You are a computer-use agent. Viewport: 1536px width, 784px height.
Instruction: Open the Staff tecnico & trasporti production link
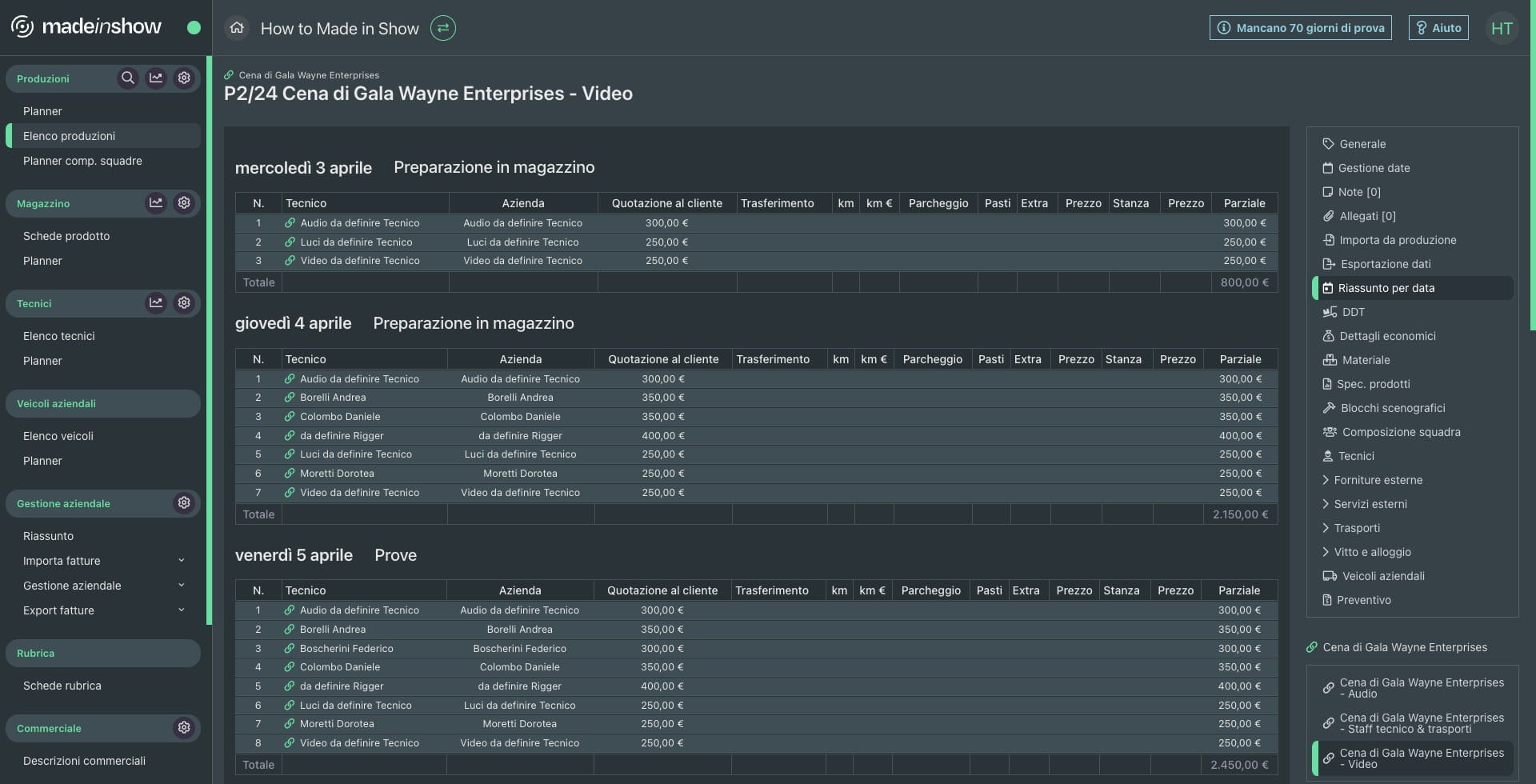(x=1413, y=723)
